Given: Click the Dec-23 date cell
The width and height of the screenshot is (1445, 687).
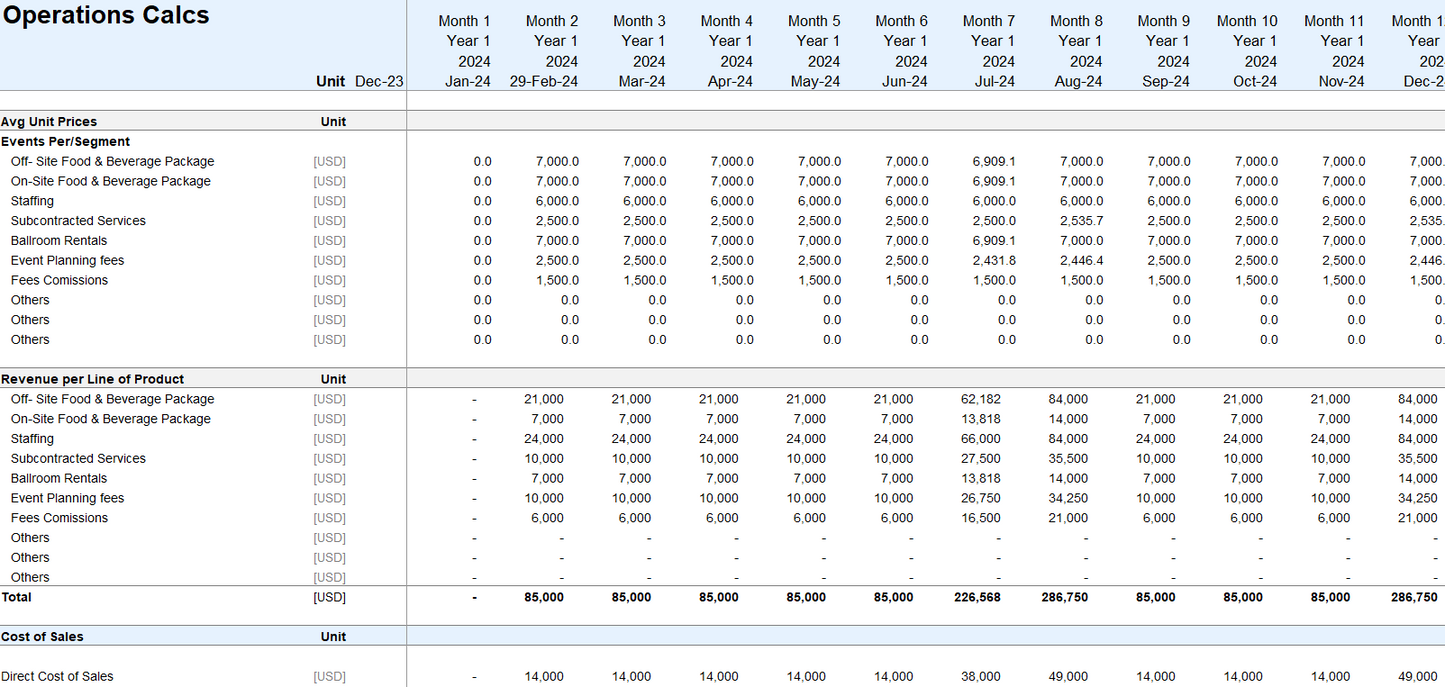Looking at the screenshot, I should (379, 82).
